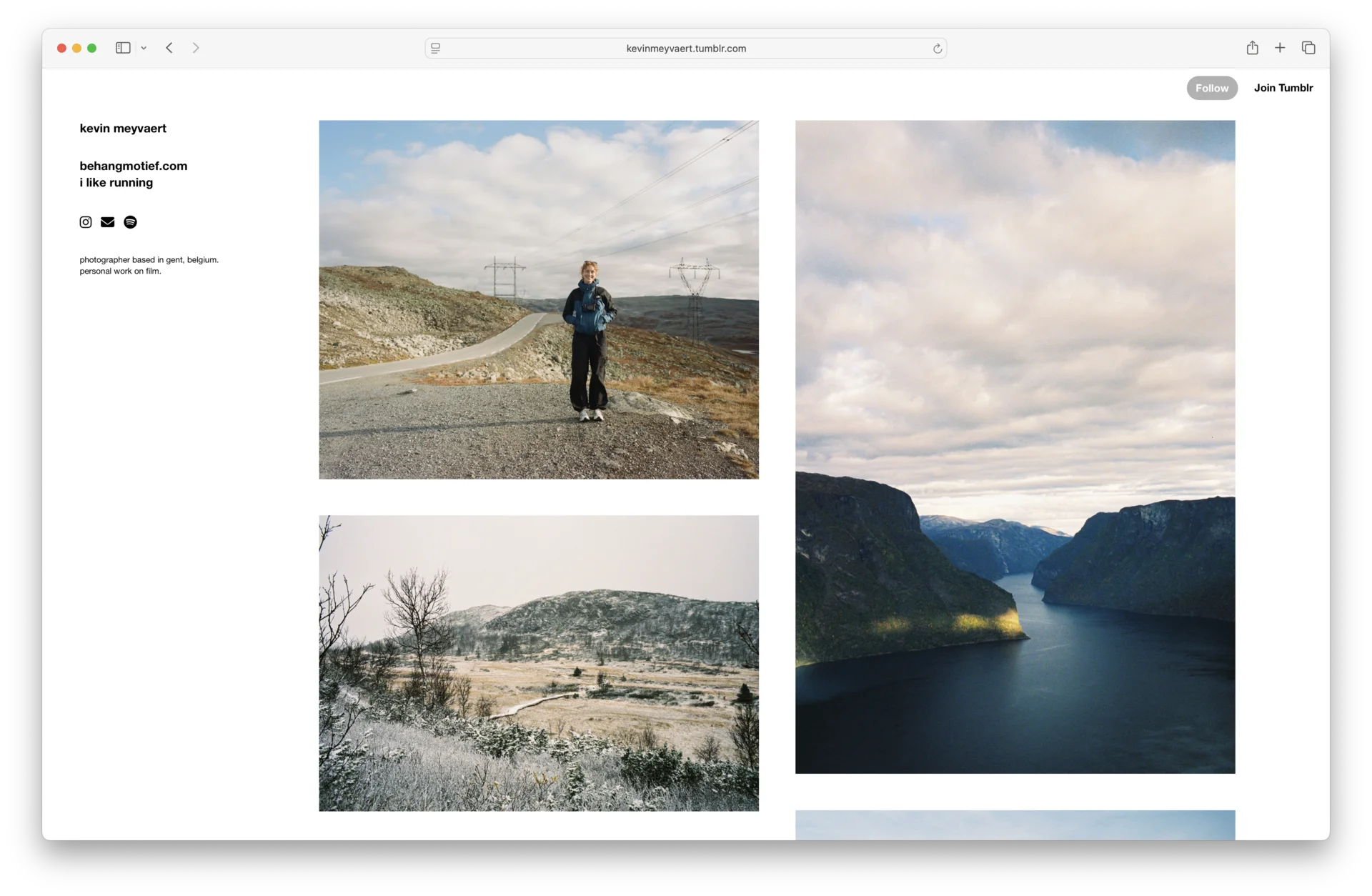Open the sidebar options chevron

[x=144, y=48]
